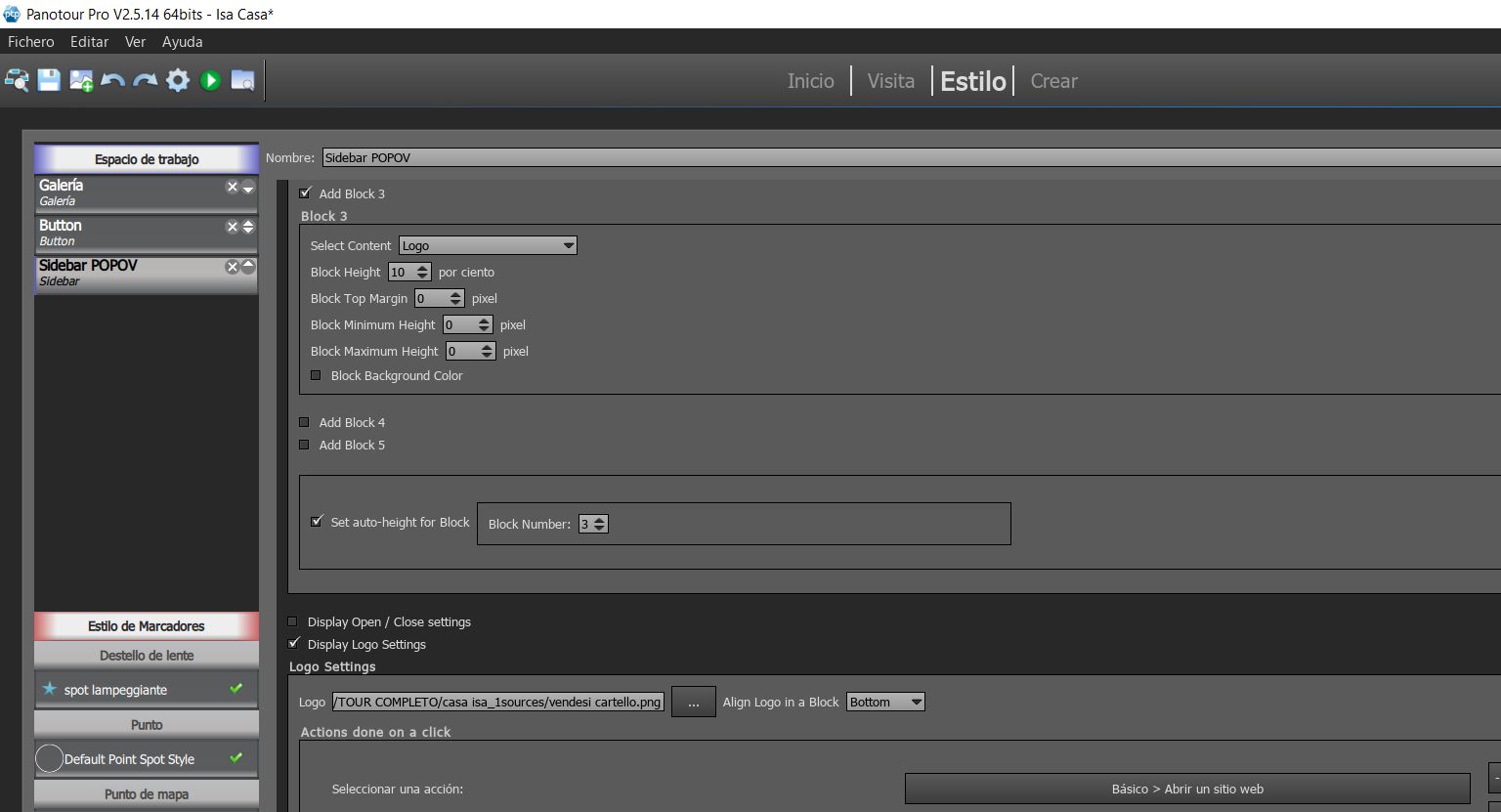Click the add panorama image icon
The height and width of the screenshot is (812, 1501).
[81, 80]
